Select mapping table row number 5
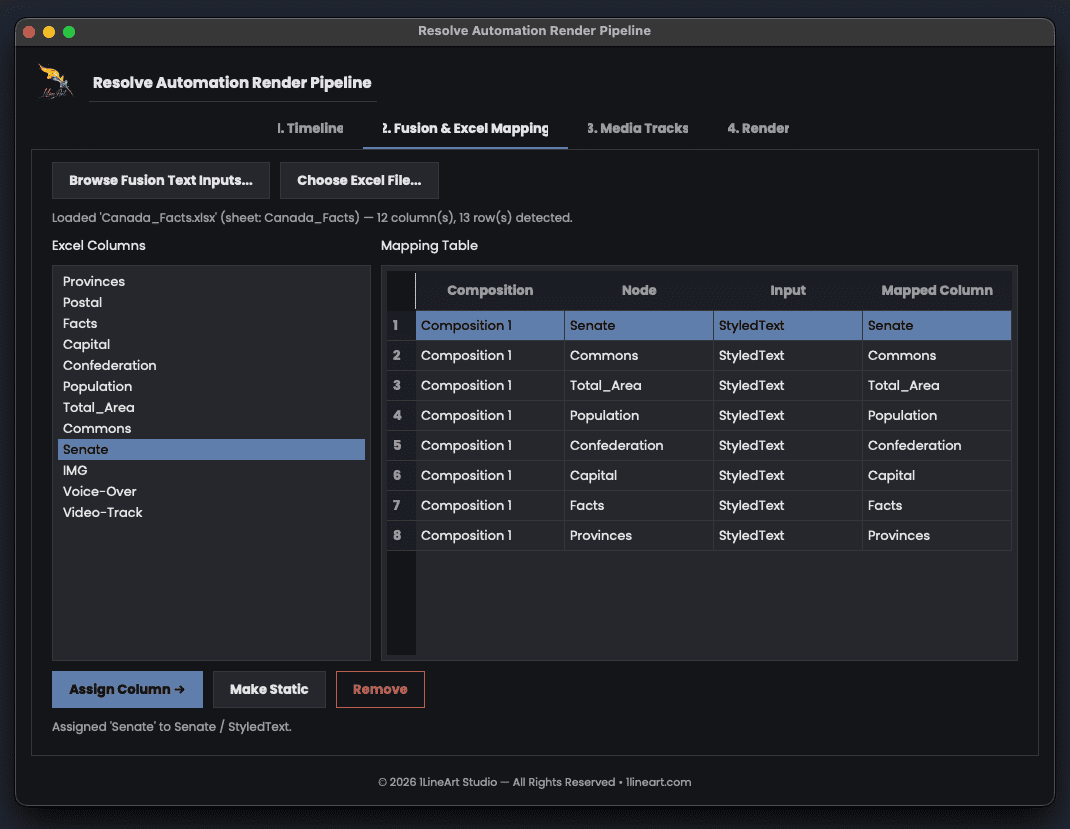Screen dimensions: 1070x829 401,446
